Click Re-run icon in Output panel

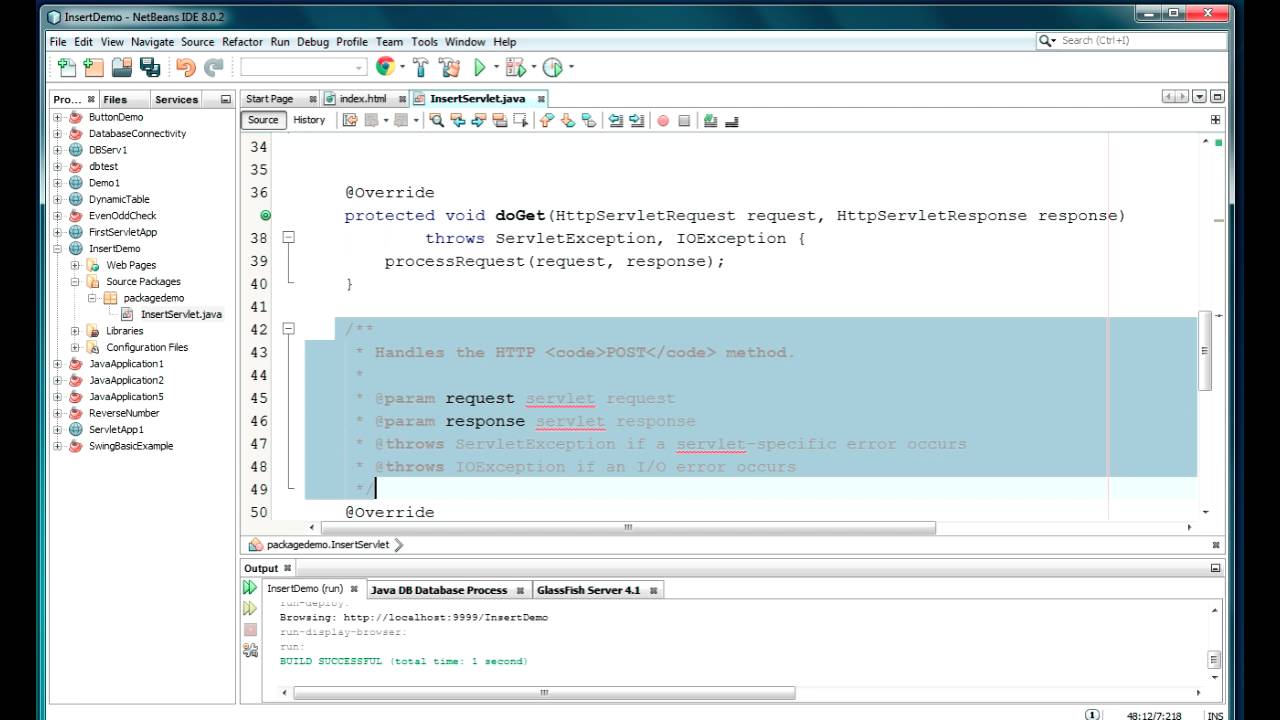[250, 588]
